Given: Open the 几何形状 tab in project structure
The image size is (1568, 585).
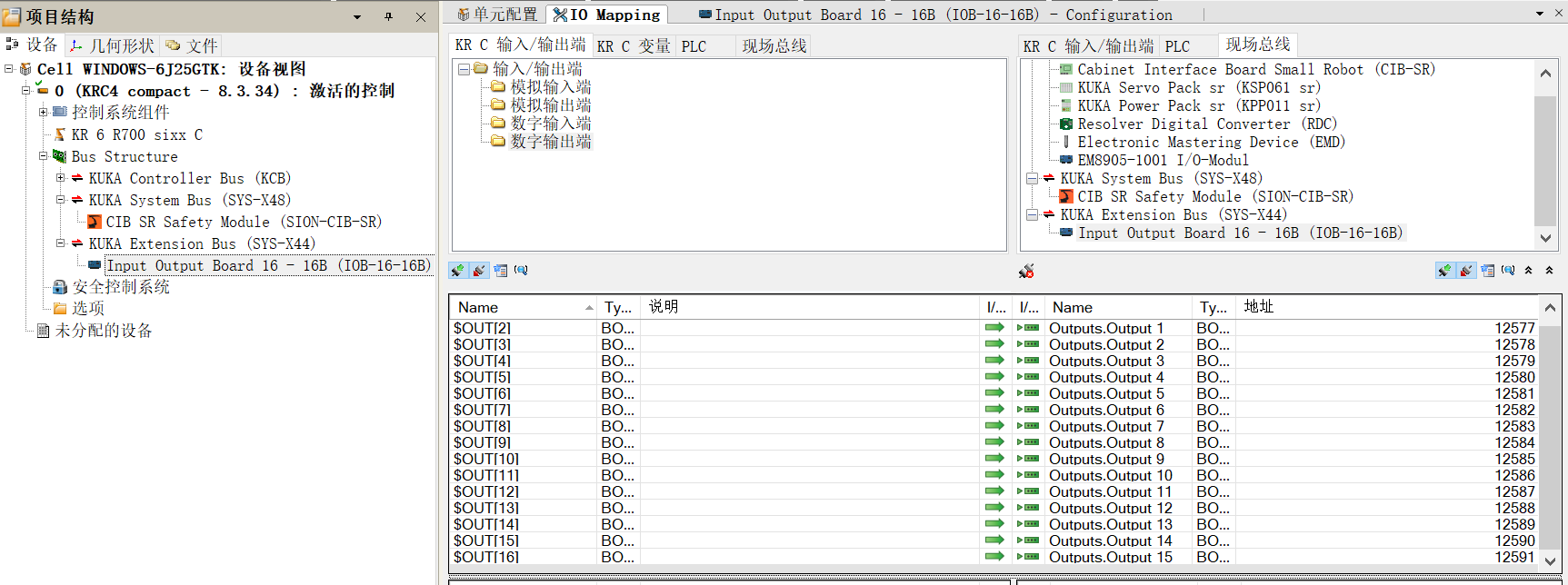Looking at the screenshot, I should 113,45.
